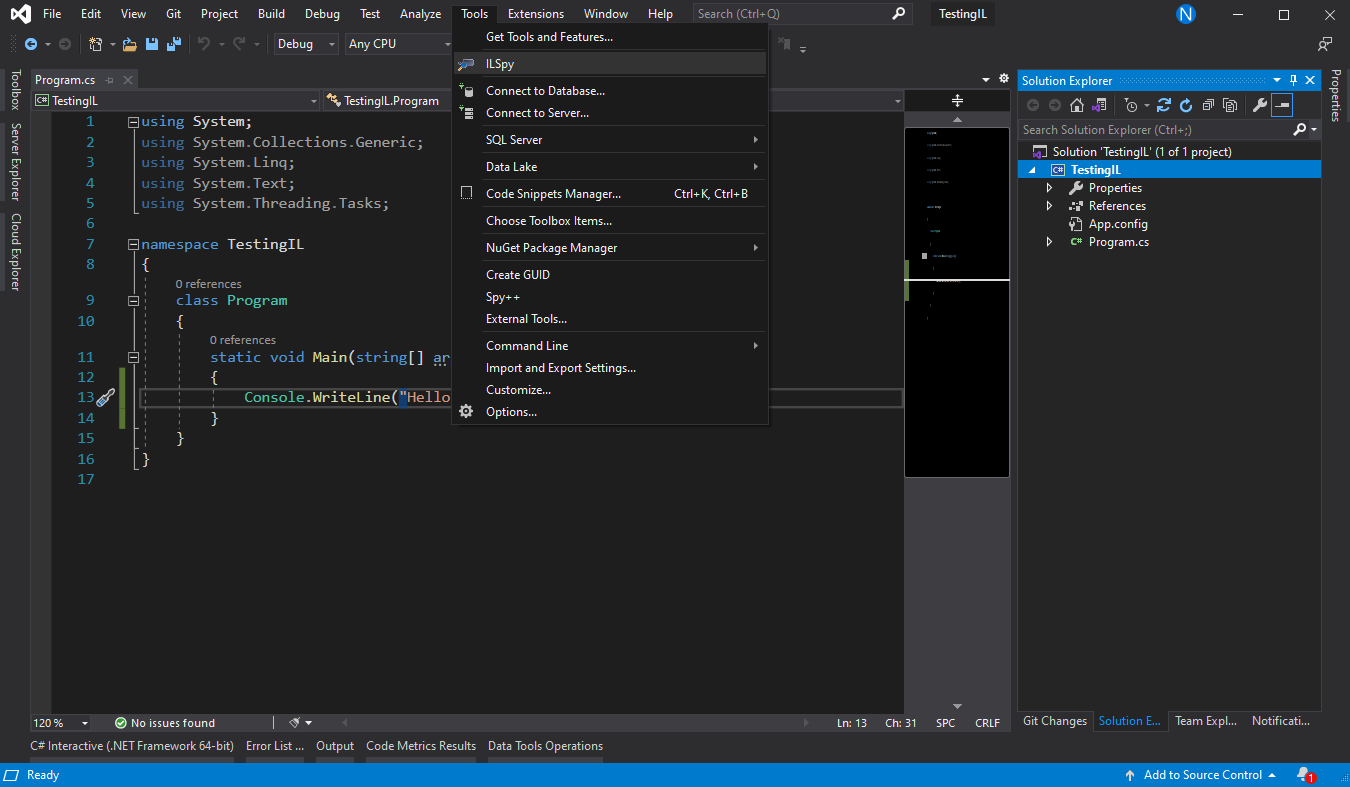Open the Error List tab at bottom
The height and width of the screenshot is (787, 1350).
[x=275, y=746]
